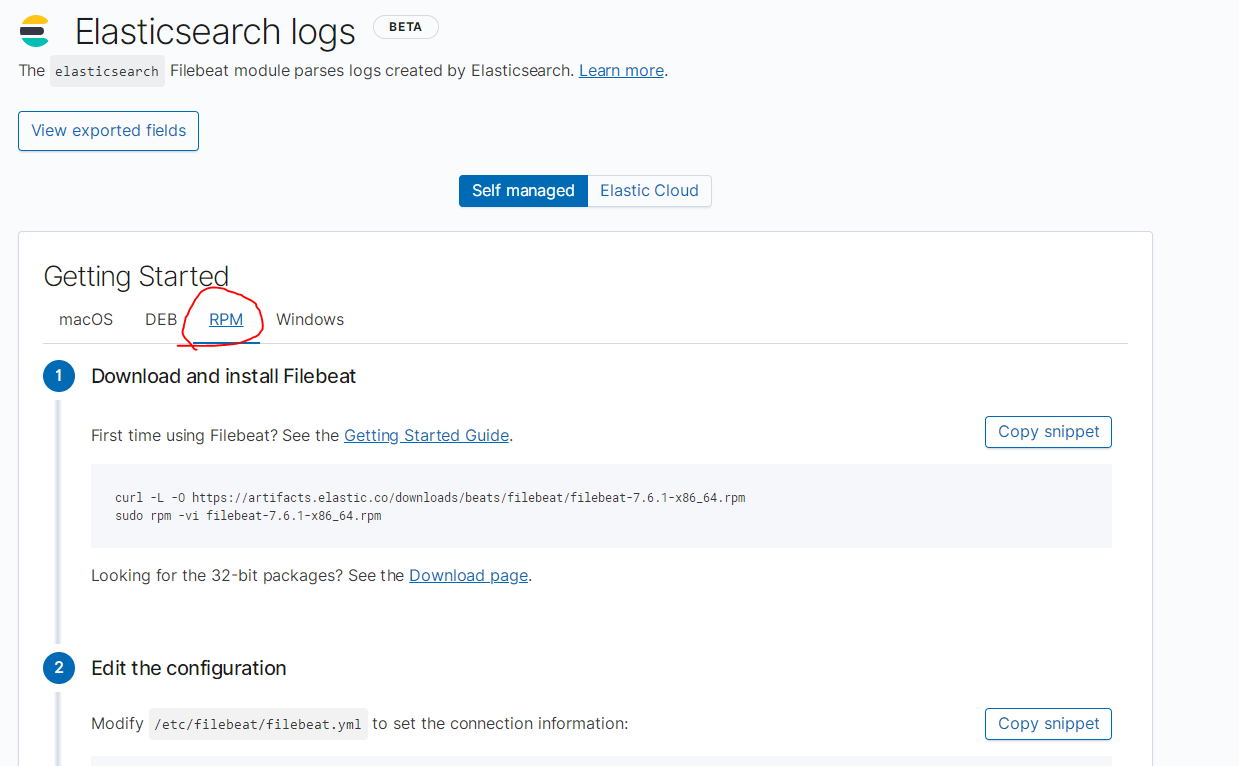The height and width of the screenshot is (766, 1239).
Task: Click the Elasticsearch logo icon
Action: [34, 31]
